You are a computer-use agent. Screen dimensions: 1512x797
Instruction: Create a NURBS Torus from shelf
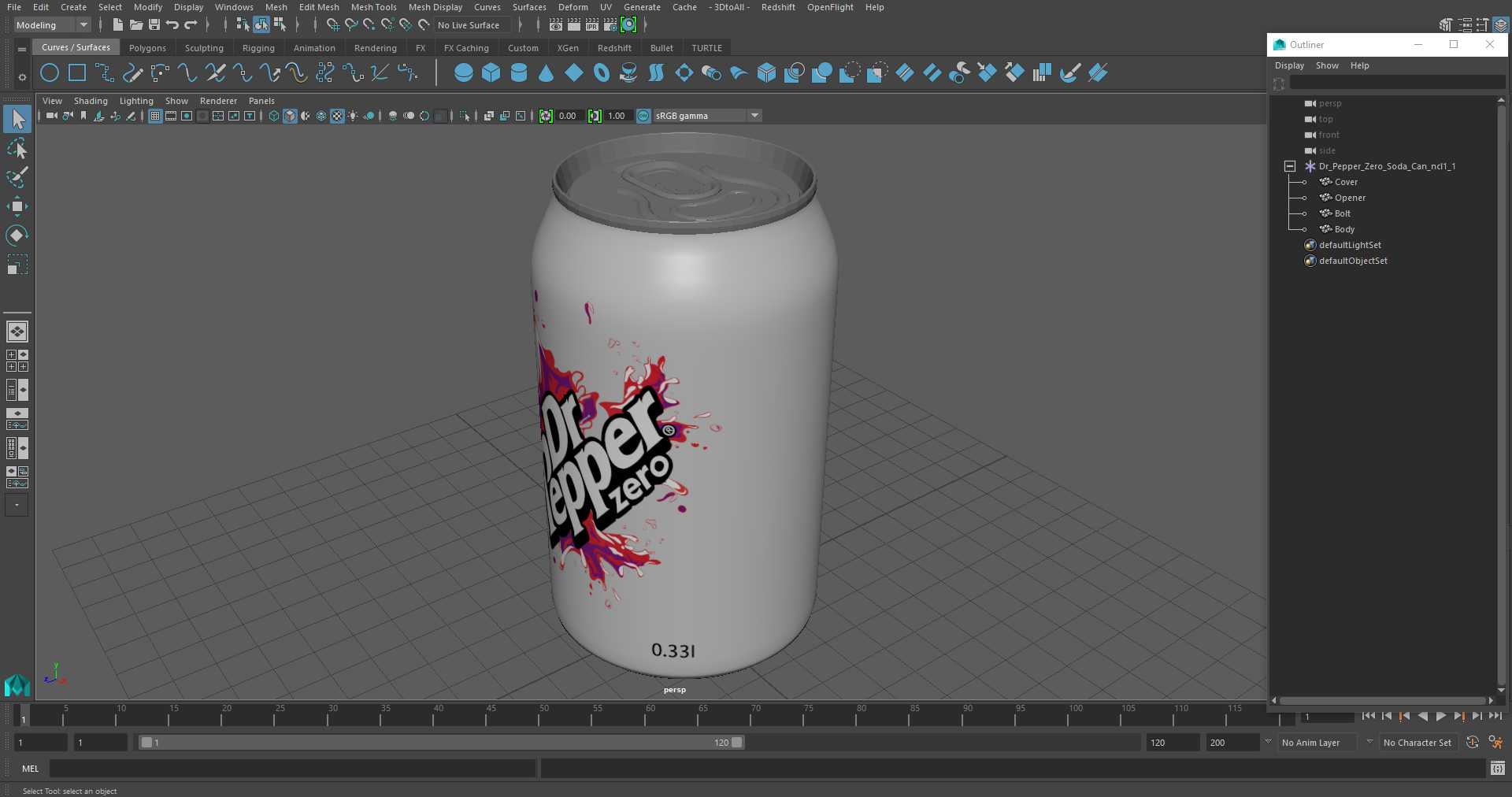click(x=602, y=73)
